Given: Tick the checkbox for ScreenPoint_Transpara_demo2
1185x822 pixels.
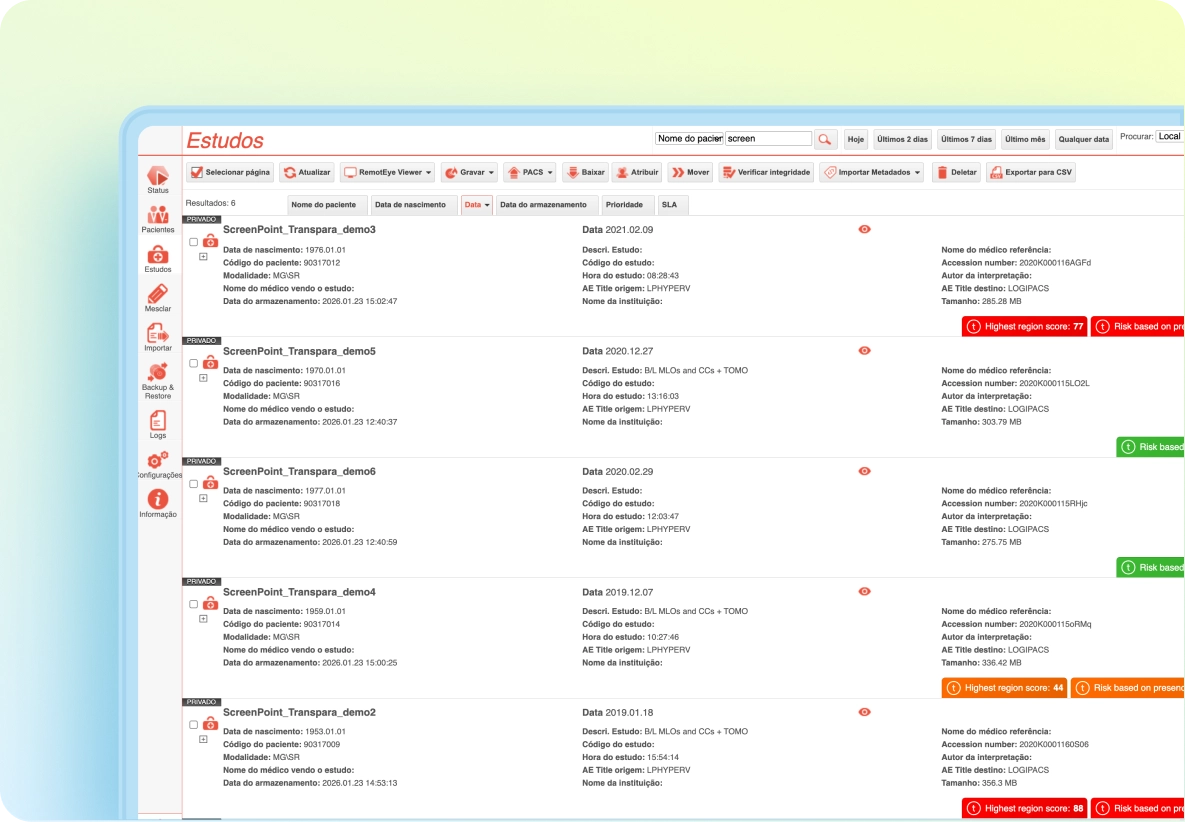Looking at the screenshot, I should pyautogui.click(x=193, y=725).
